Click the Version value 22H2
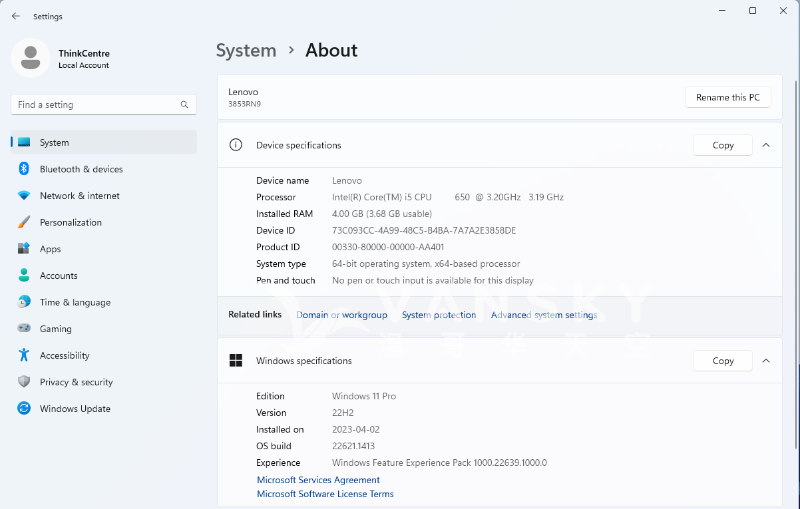Image resolution: width=800 pixels, height=509 pixels. [343, 413]
